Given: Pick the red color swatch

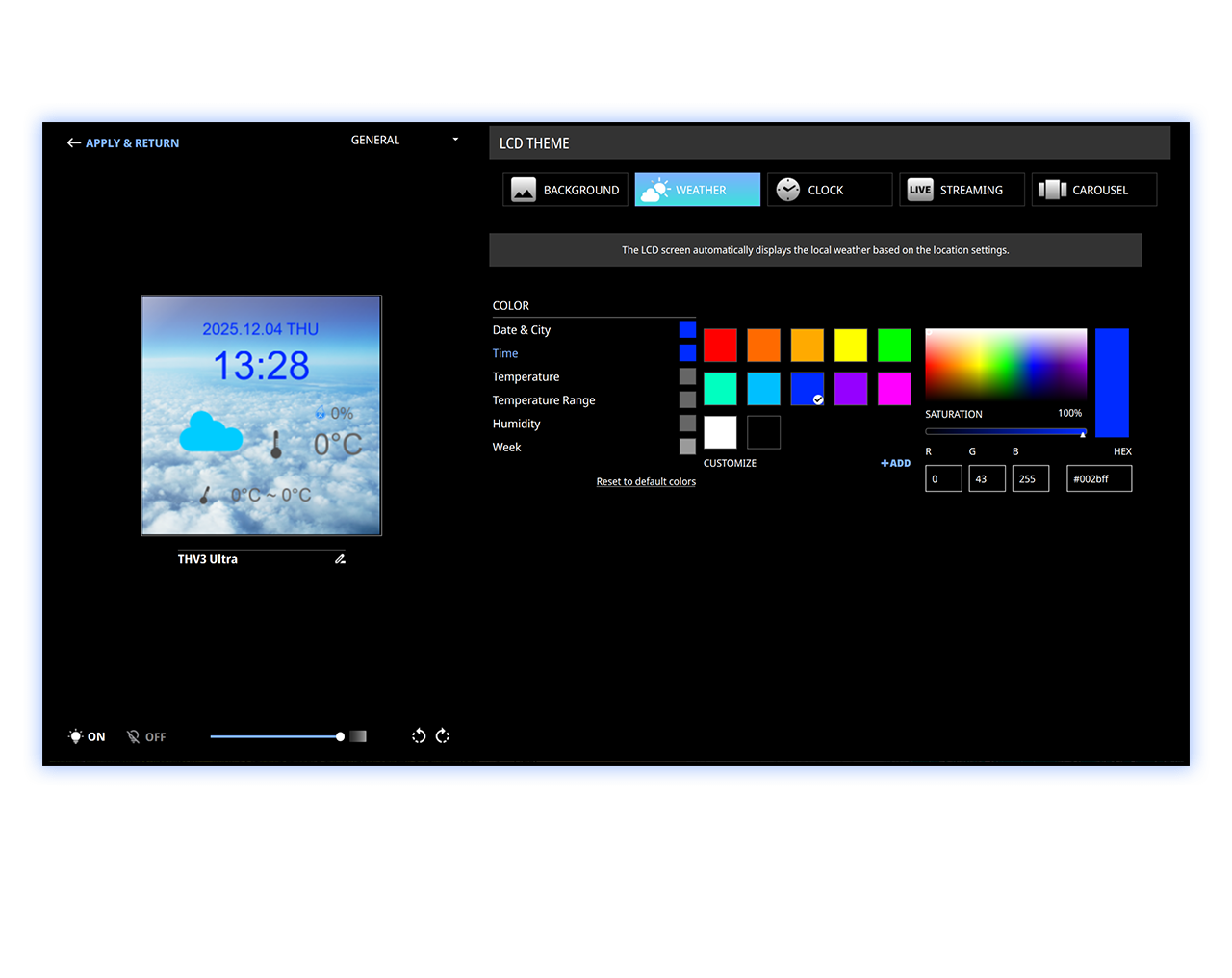Looking at the screenshot, I should click(x=720, y=345).
